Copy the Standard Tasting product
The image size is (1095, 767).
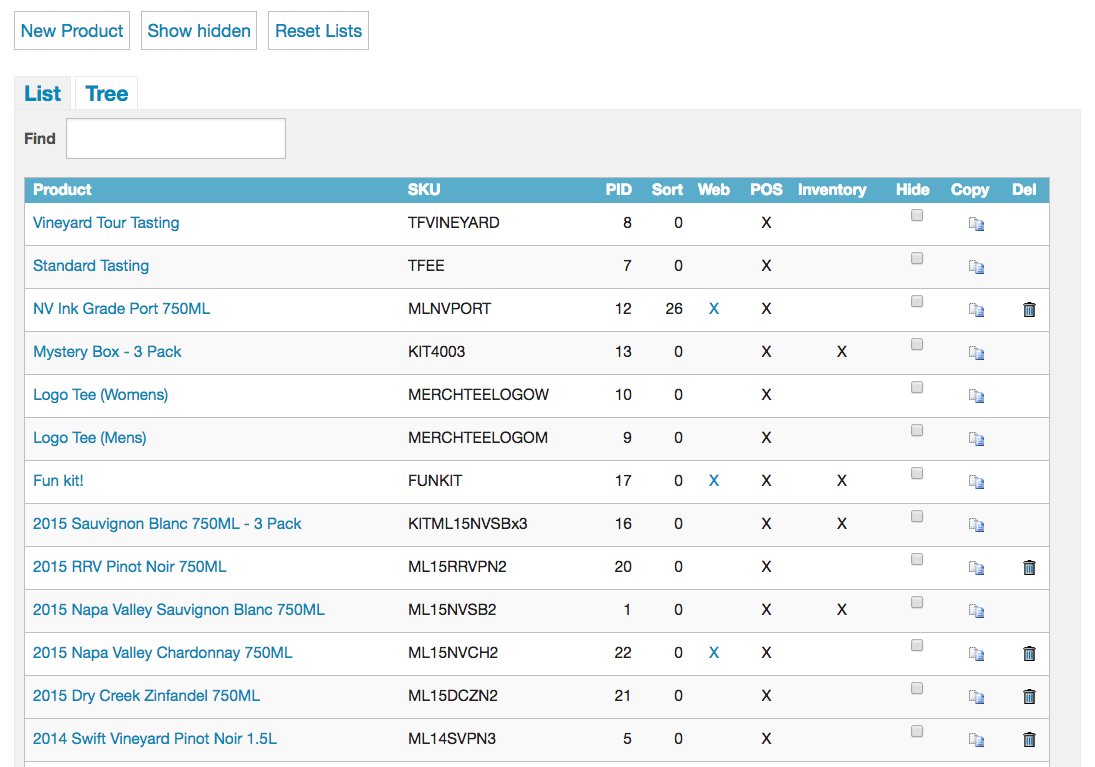pyautogui.click(x=976, y=267)
